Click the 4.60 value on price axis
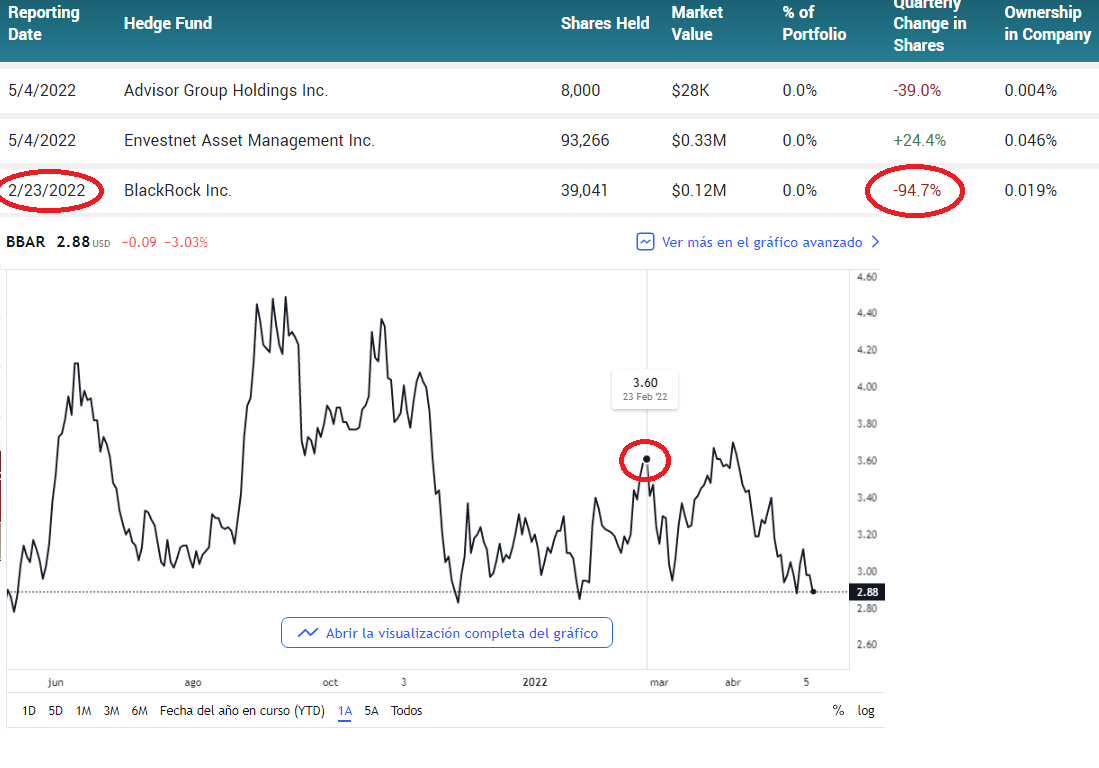This screenshot has height=768, width=1099. [x=867, y=277]
